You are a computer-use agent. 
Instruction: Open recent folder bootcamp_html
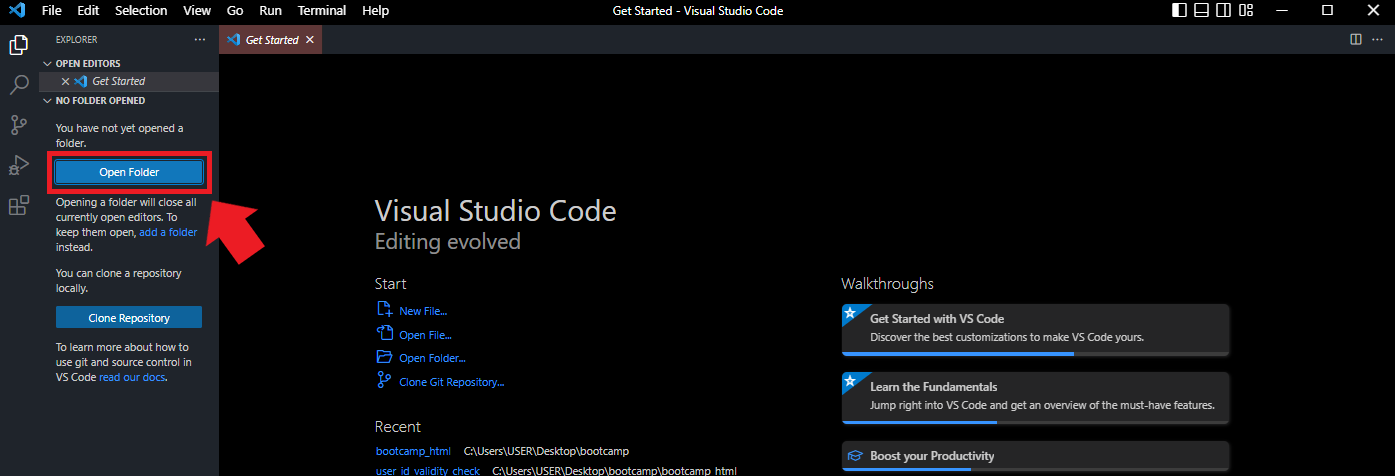[413, 451]
